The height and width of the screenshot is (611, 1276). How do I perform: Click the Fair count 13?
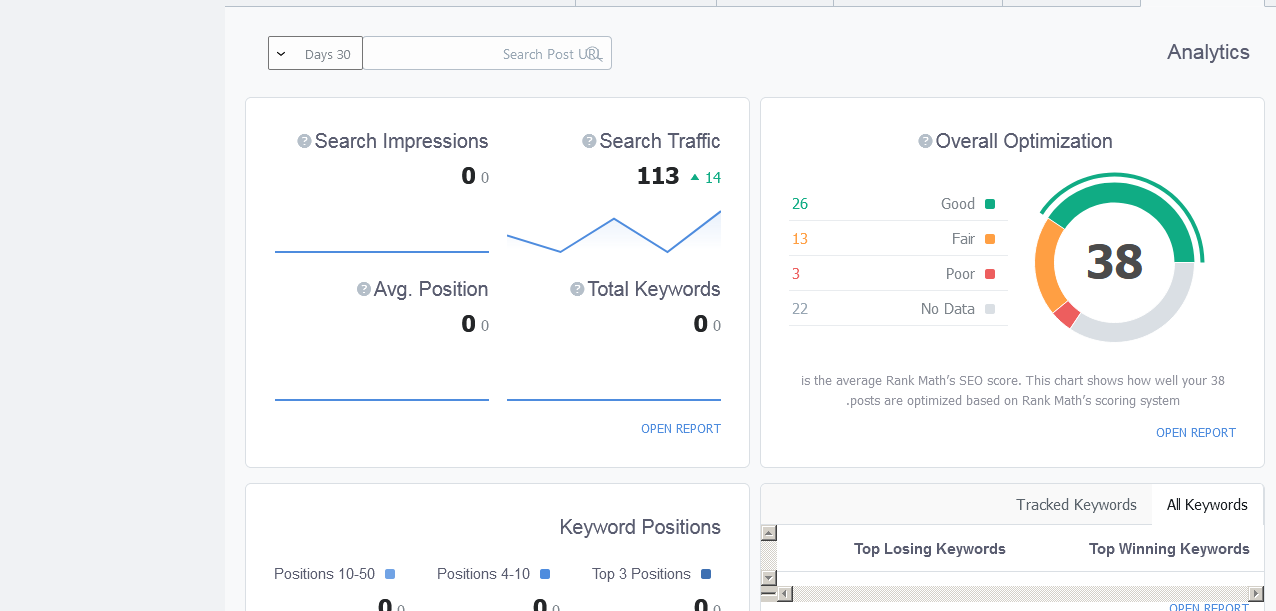coord(800,239)
